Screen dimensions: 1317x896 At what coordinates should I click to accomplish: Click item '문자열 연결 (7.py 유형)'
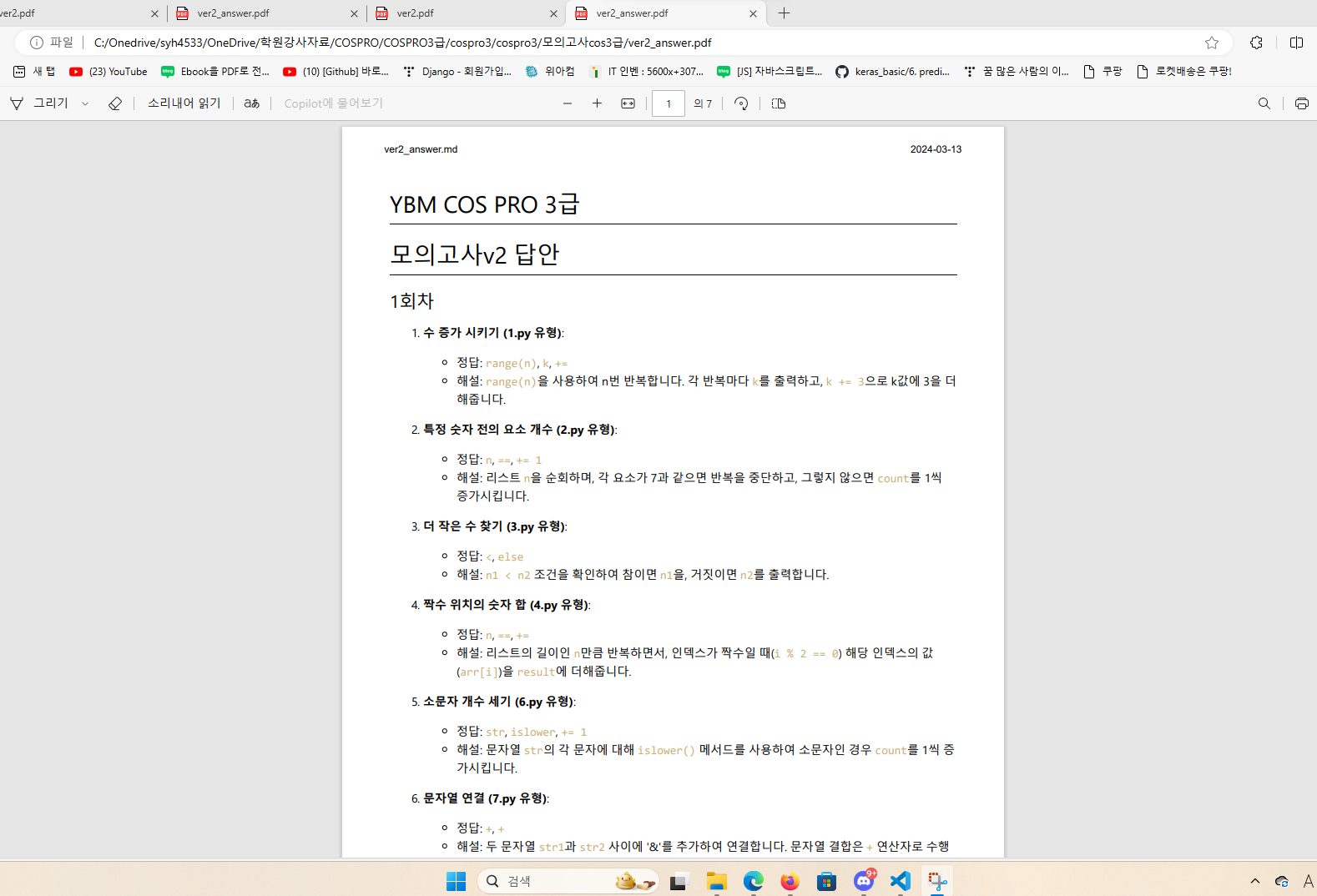(x=486, y=798)
